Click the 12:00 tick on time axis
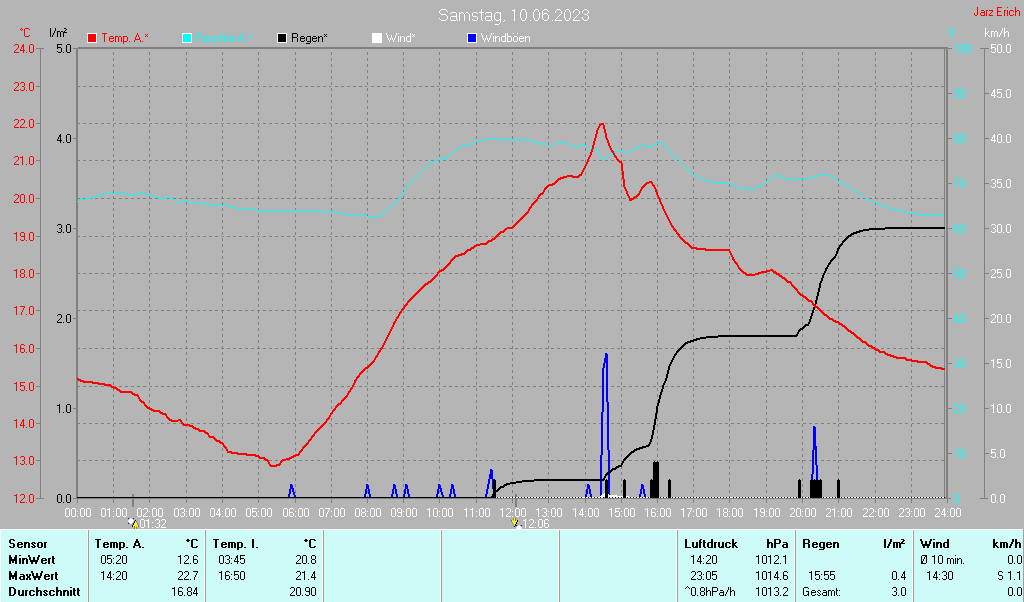 pos(513,513)
